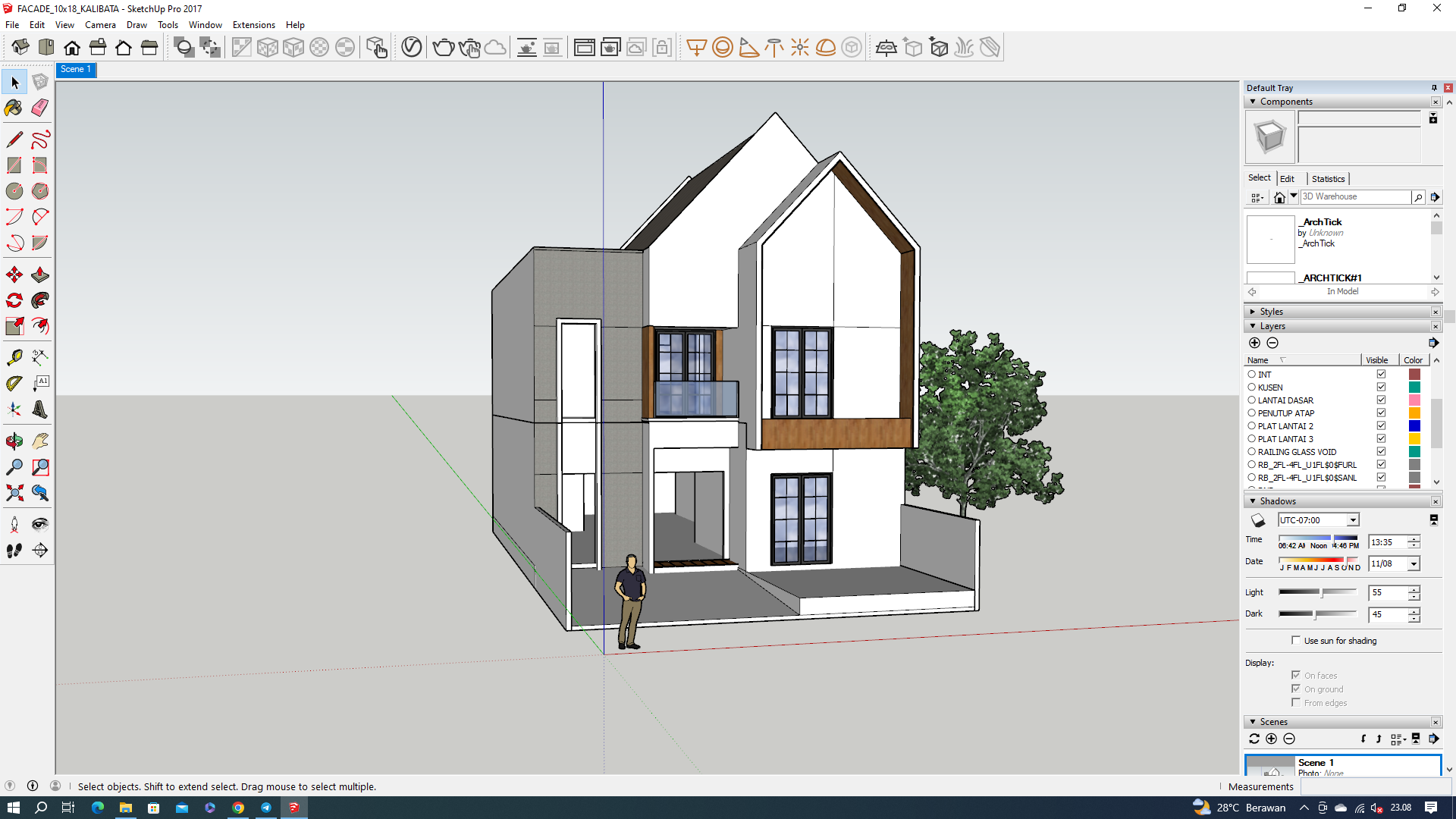Activate the Orbit tool

coord(14,441)
